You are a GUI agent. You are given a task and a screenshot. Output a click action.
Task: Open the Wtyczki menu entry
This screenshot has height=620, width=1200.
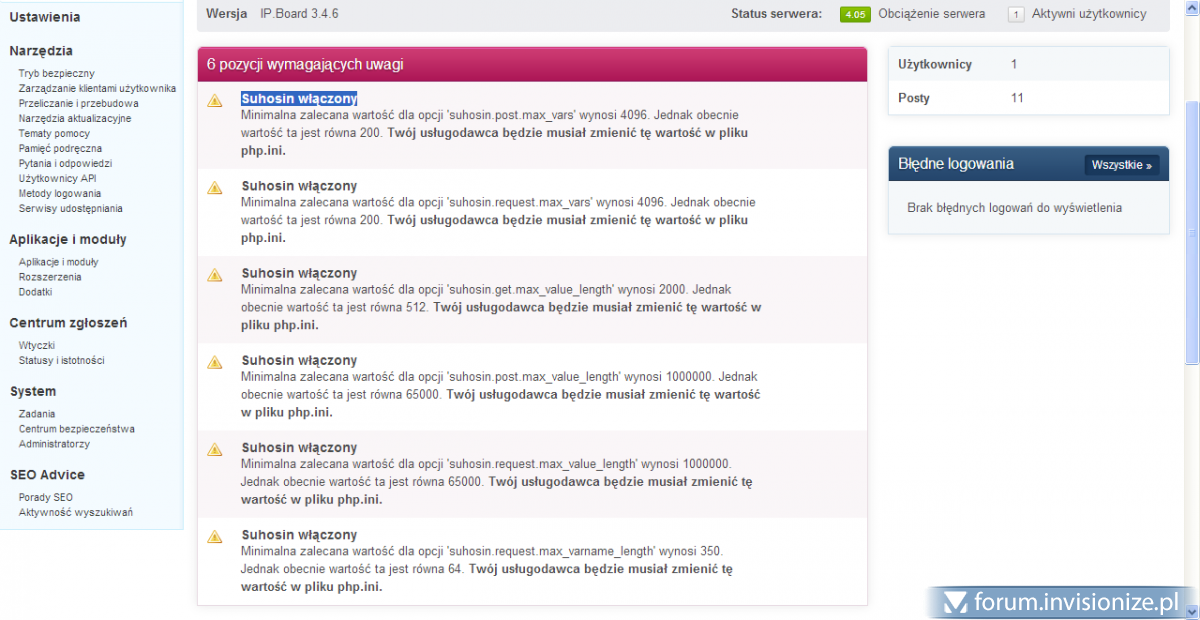(37, 345)
